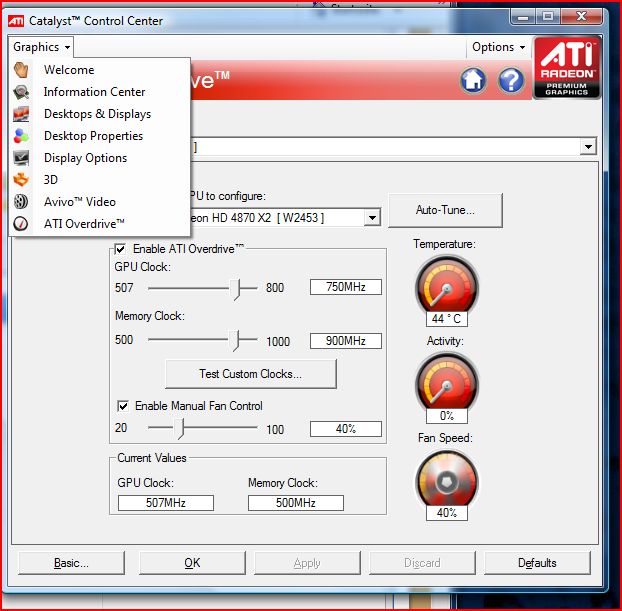
Task: Click the Display Options monitor icon
Action: point(21,158)
